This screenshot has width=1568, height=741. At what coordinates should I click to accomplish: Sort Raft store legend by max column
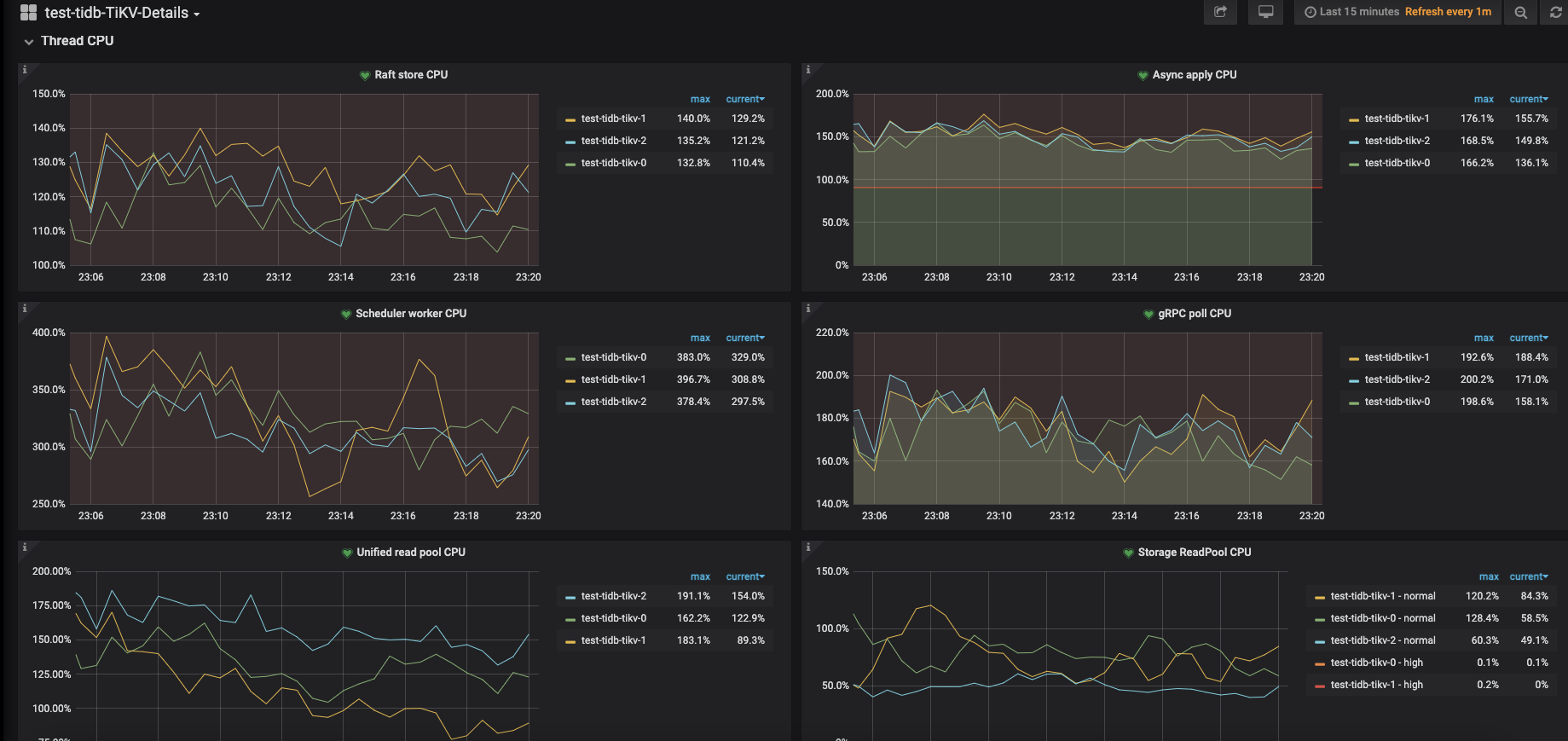coord(700,100)
